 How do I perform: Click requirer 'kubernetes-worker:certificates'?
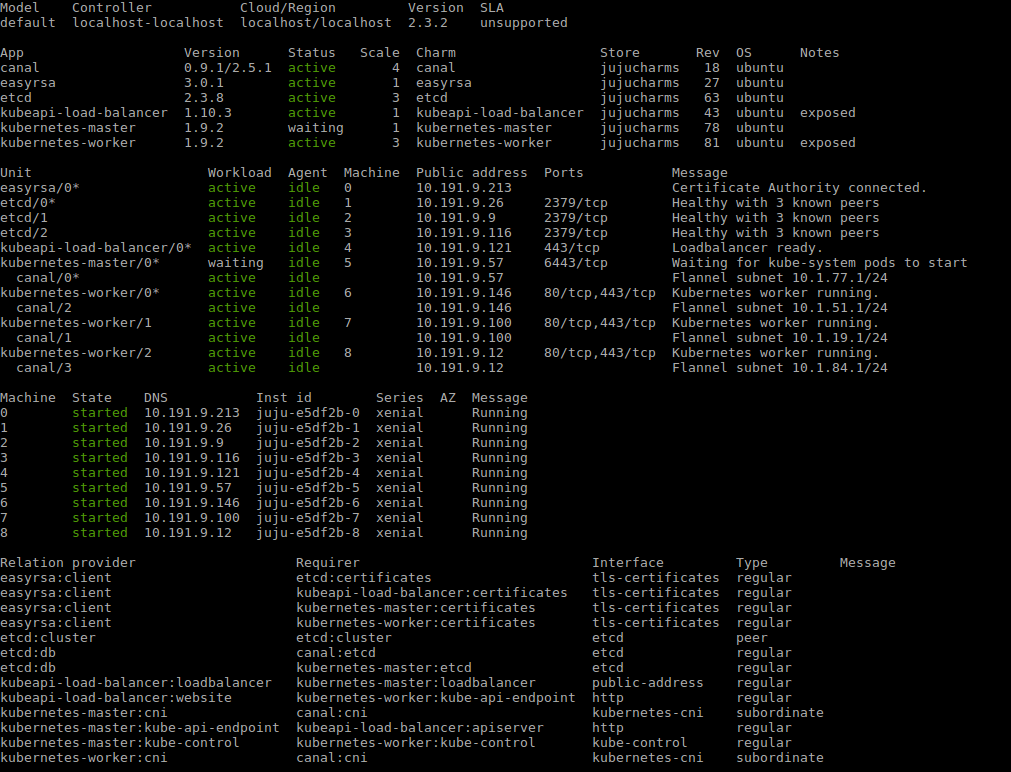416,622
